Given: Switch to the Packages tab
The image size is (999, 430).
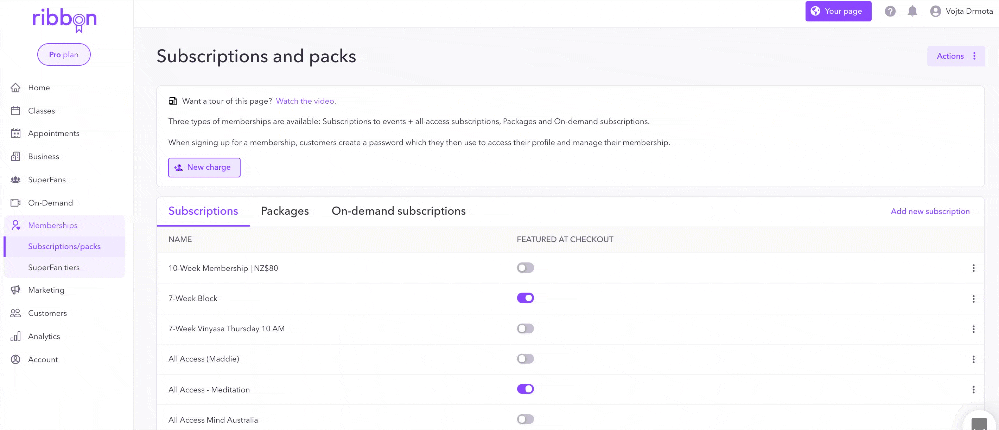Looking at the screenshot, I should pos(285,211).
